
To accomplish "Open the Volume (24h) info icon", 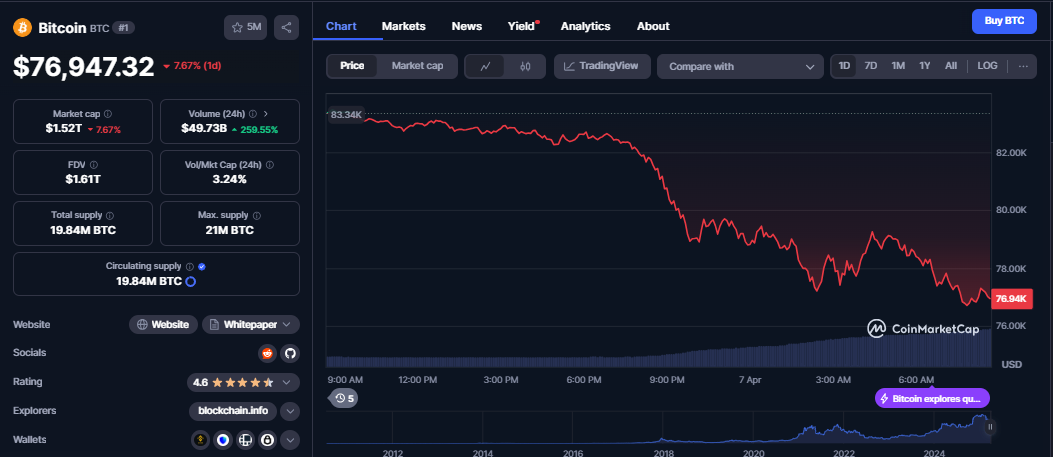I will [253, 114].
